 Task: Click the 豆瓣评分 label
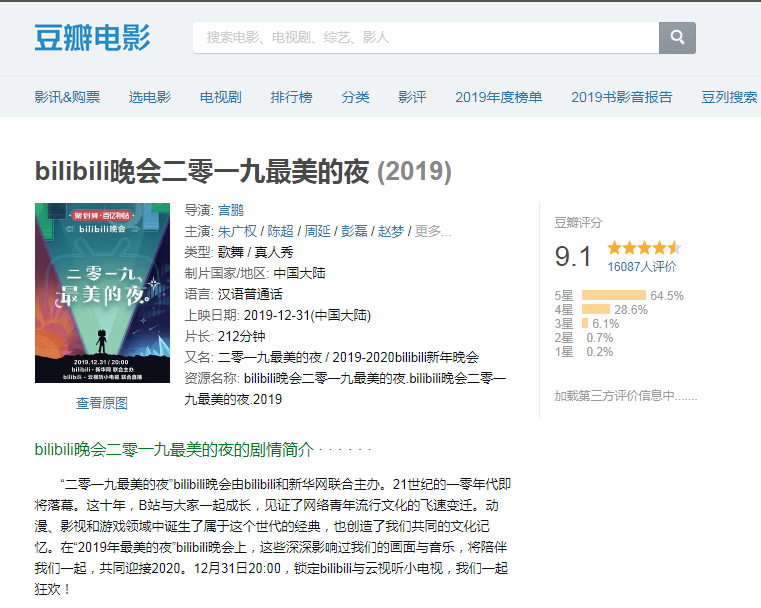pos(578,223)
